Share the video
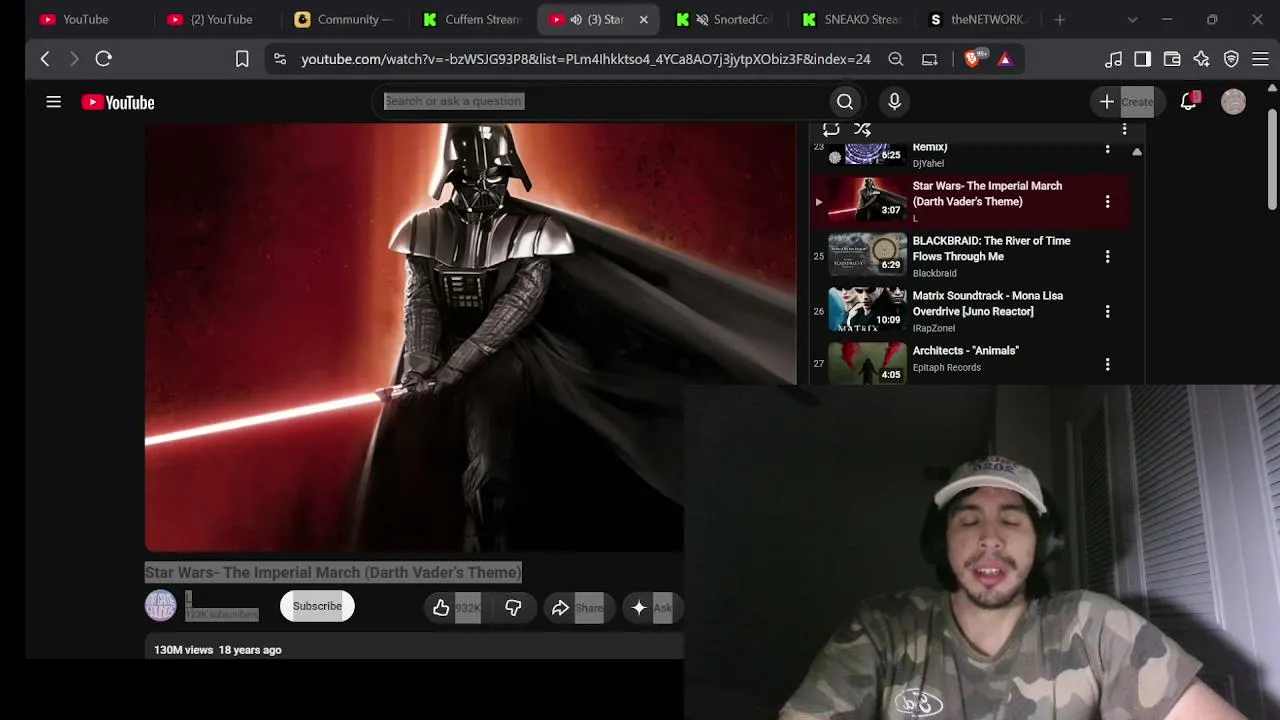The width and height of the screenshot is (1280, 720). (577, 608)
